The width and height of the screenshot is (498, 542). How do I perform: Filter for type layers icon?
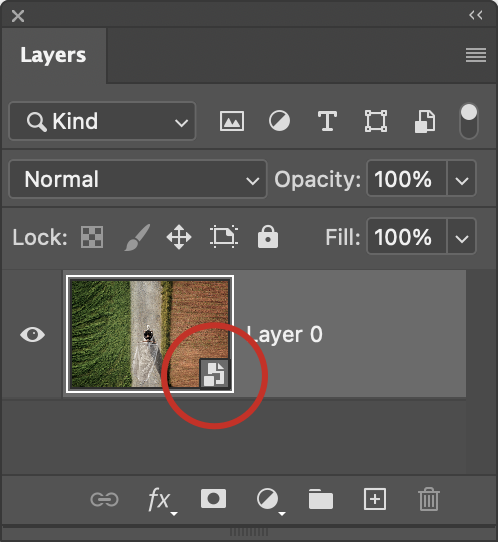[x=327, y=121]
